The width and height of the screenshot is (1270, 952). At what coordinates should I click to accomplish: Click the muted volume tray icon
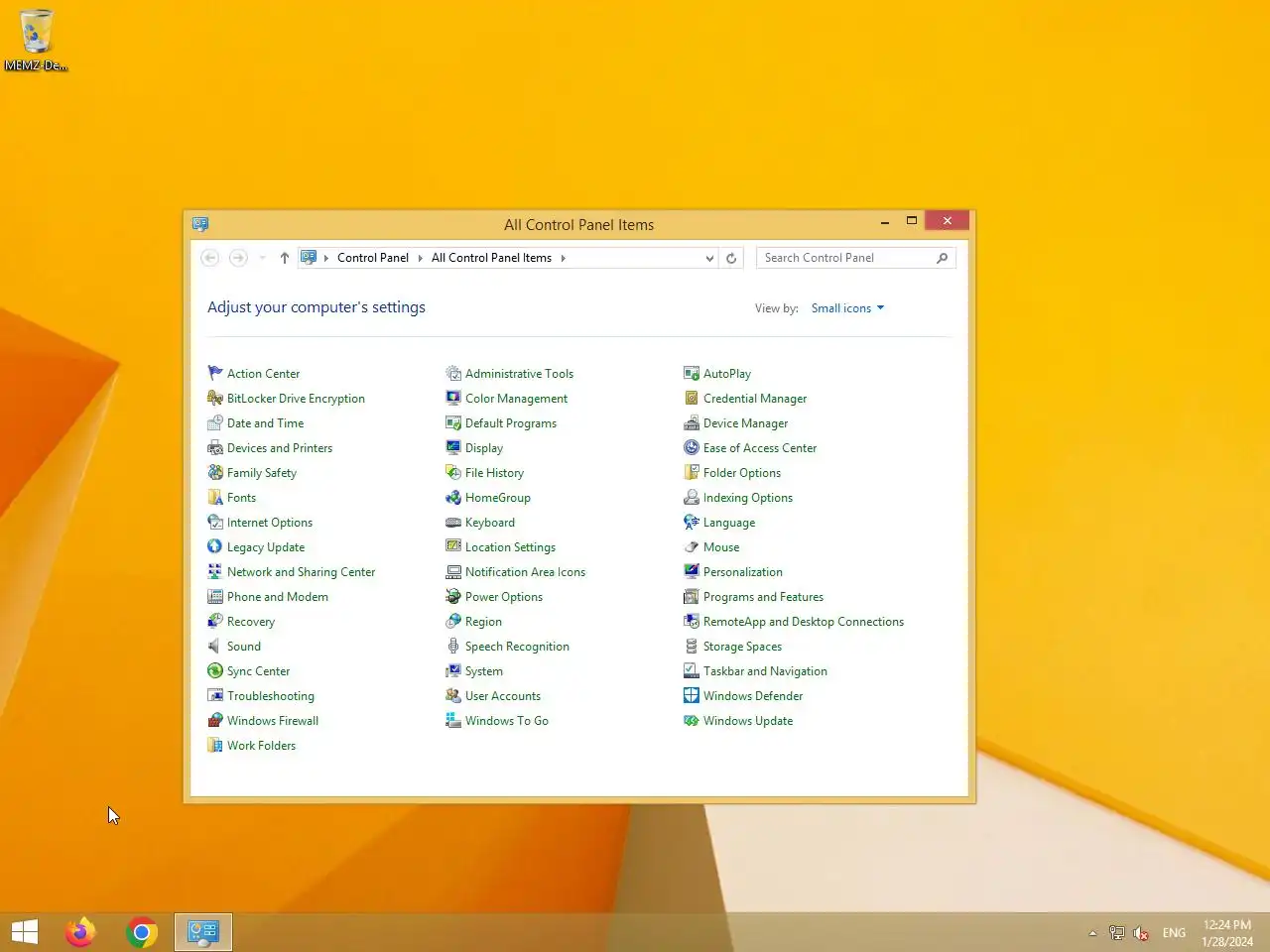tap(1141, 933)
